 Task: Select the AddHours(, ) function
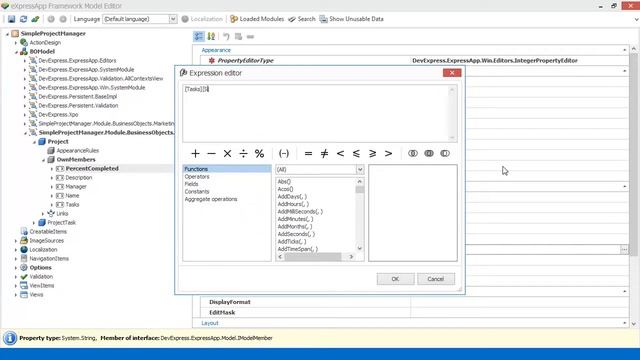point(293,204)
